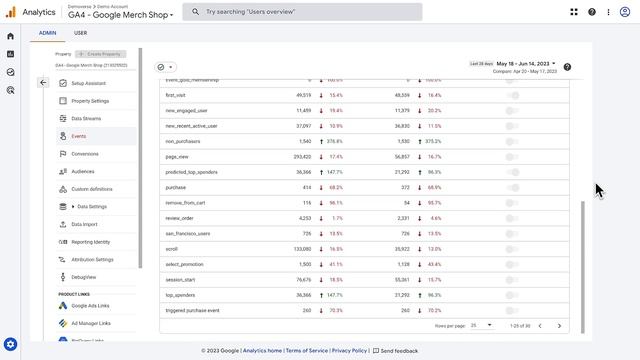Image resolution: width=640 pixels, height=360 pixels.
Task: Toggle conversion for first_visit
Action: coord(512,96)
